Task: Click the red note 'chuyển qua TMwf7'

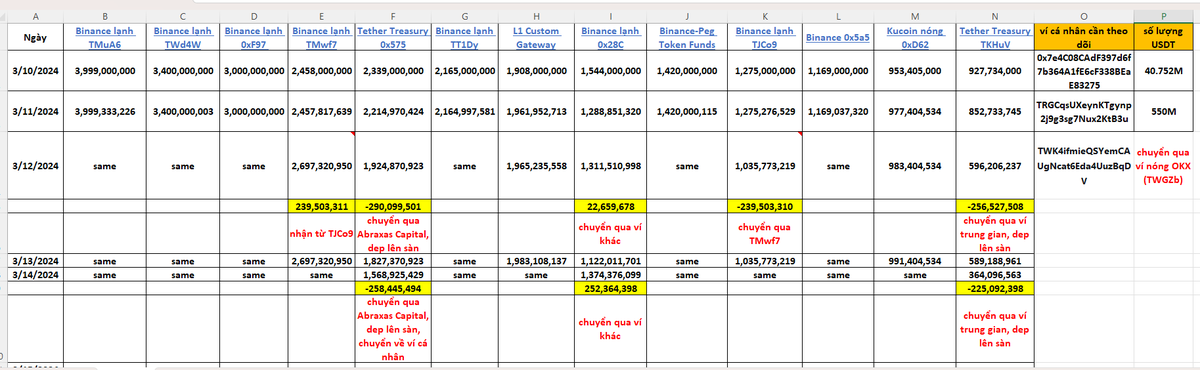Action: coord(764,233)
